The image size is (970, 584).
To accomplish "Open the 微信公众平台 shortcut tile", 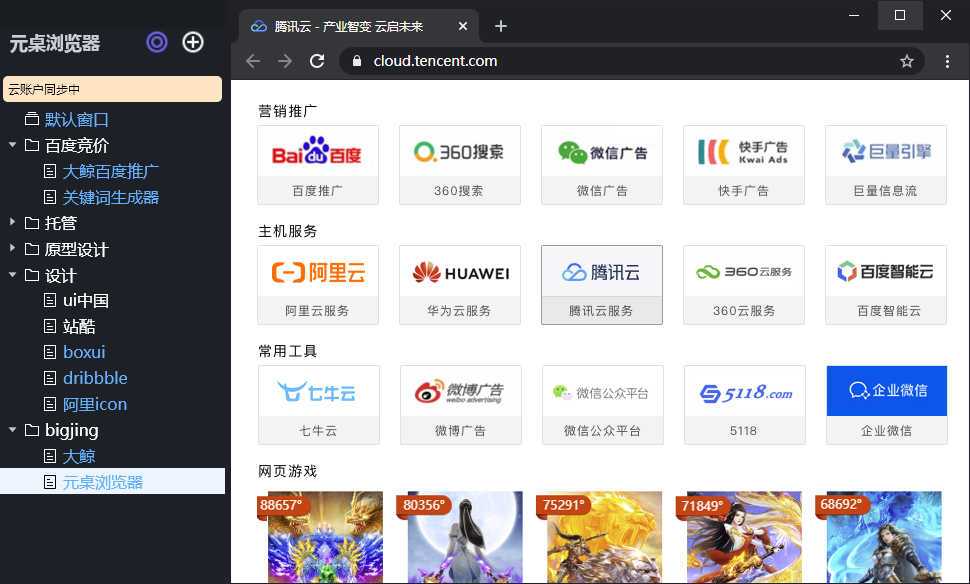I will (x=603, y=405).
